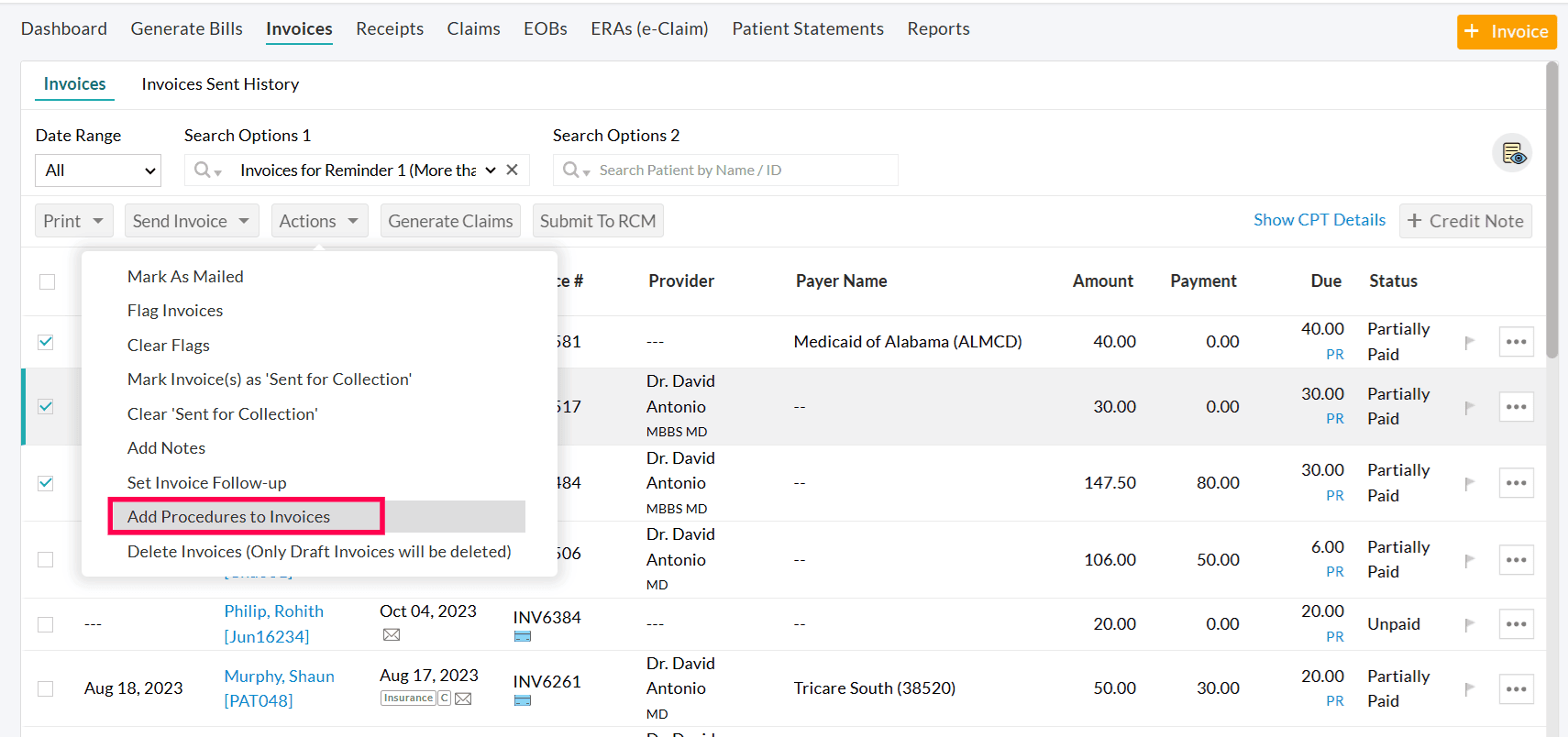Click the Search Options 1 magnifier icon
Viewport: 1568px width, 737px height.
click(x=204, y=170)
